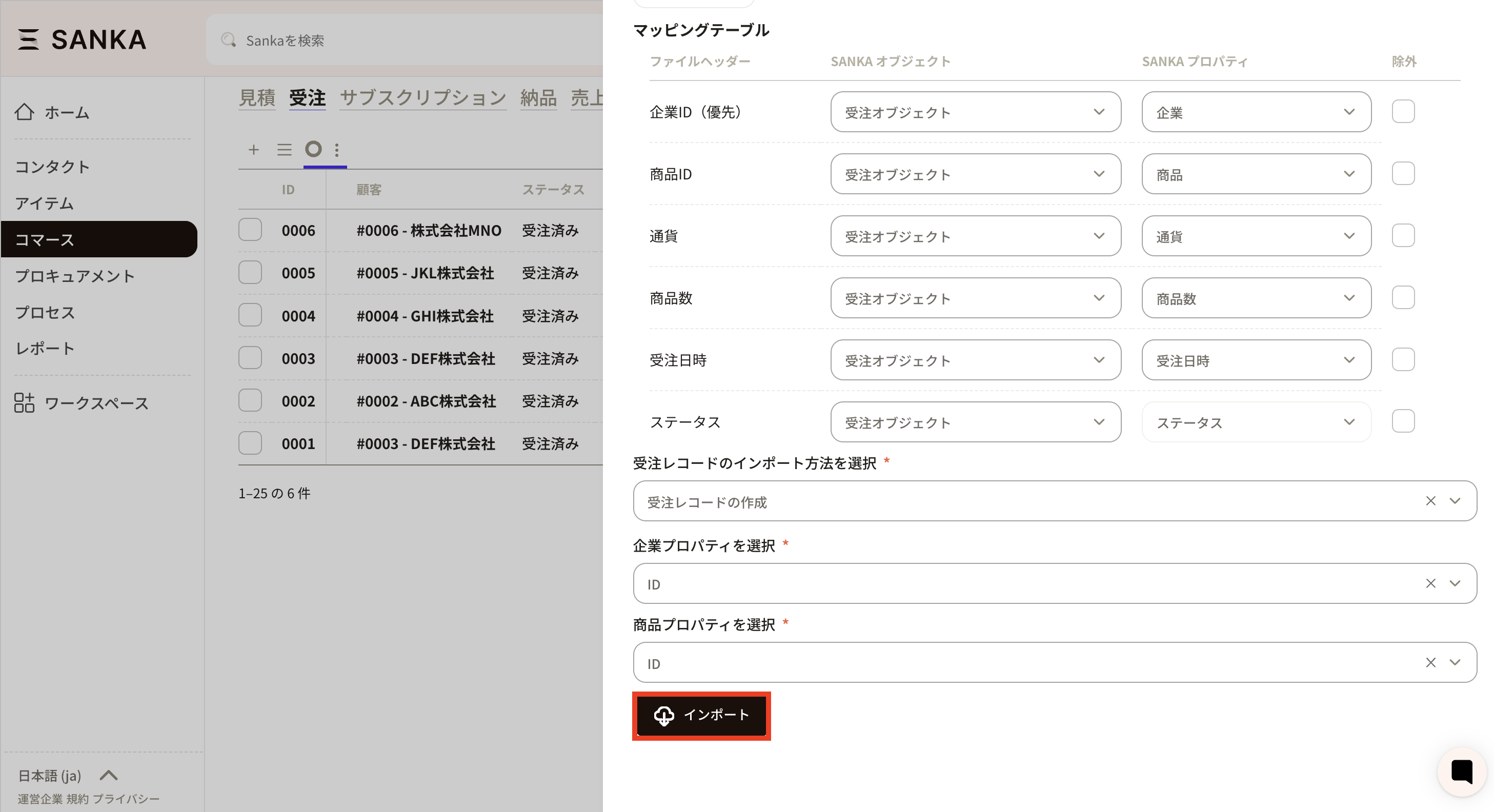
Task: Expand the 通貨 property dropdown
Action: 1256,236
